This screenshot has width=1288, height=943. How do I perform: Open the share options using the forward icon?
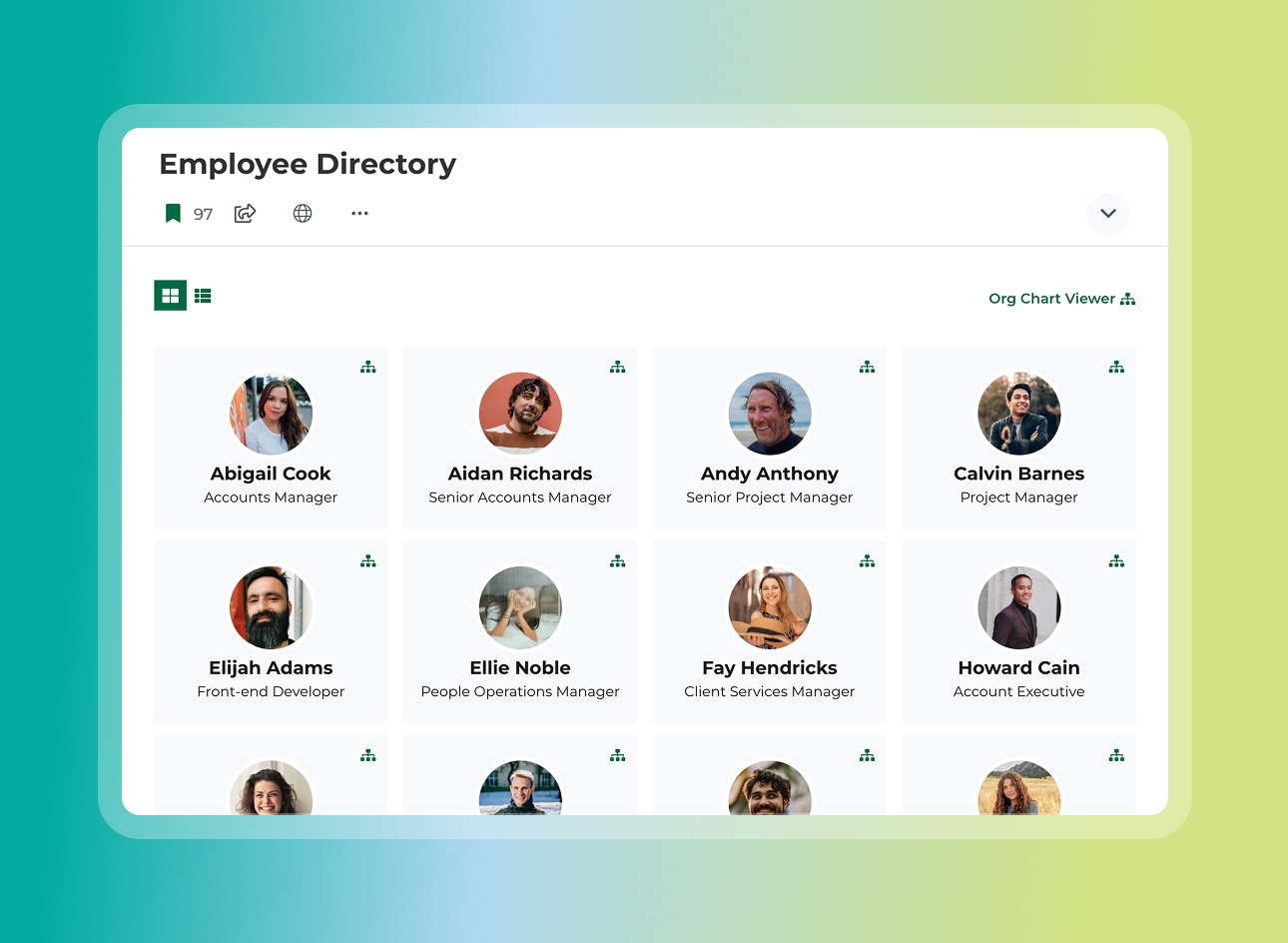point(245,213)
